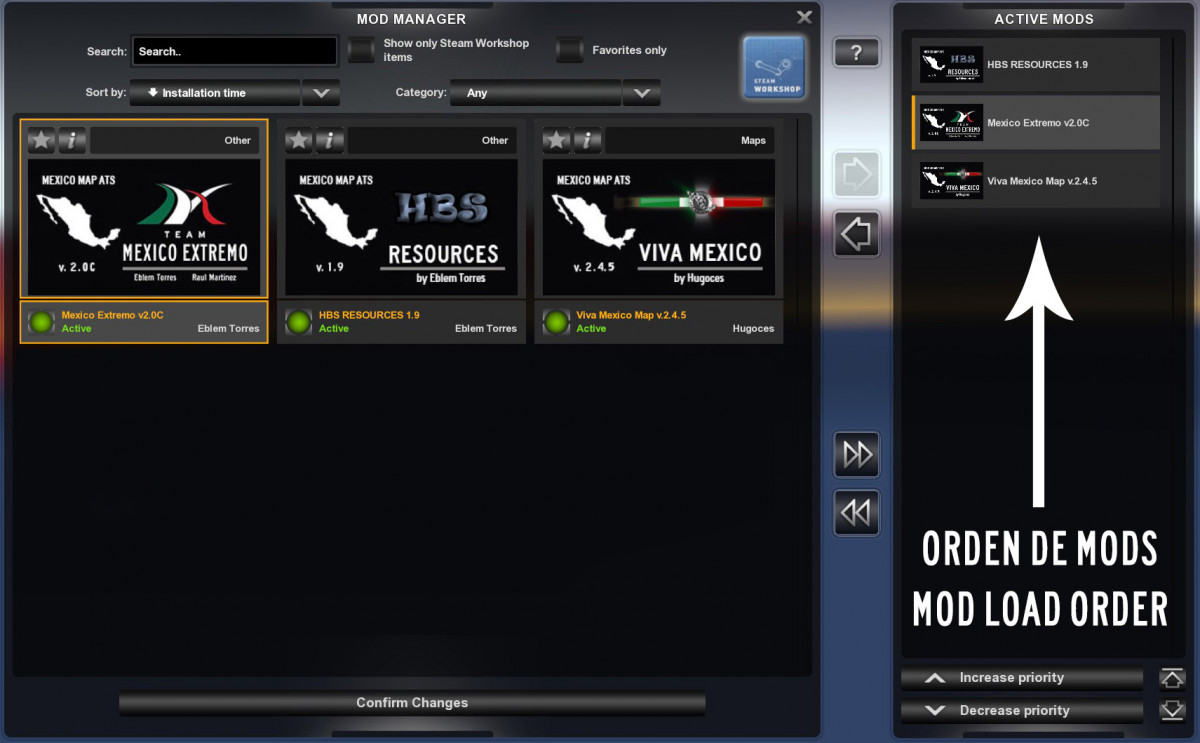Click the sort direction chevron button
1200x743 pixels.
click(x=321, y=93)
